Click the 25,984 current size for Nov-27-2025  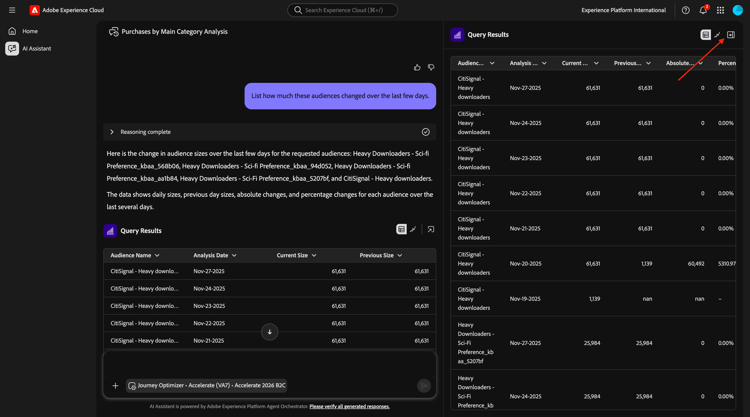pyautogui.click(x=592, y=343)
